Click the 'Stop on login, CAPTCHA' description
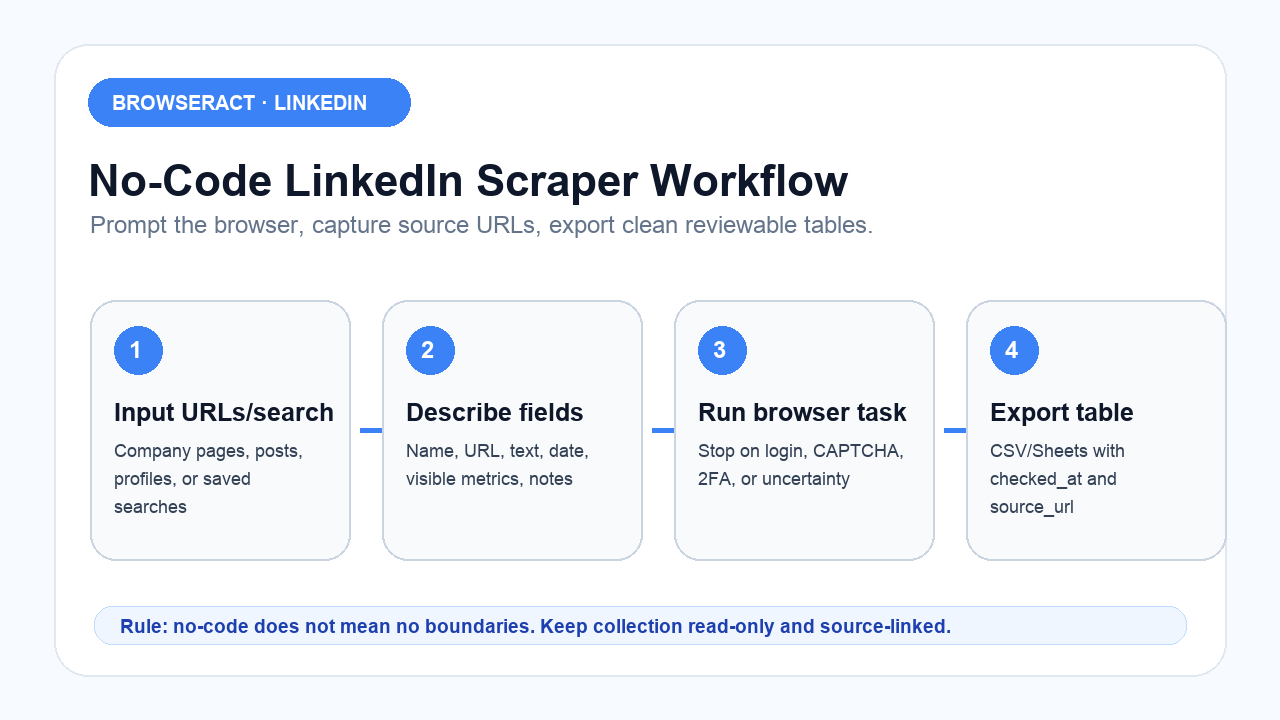 (800, 465)
